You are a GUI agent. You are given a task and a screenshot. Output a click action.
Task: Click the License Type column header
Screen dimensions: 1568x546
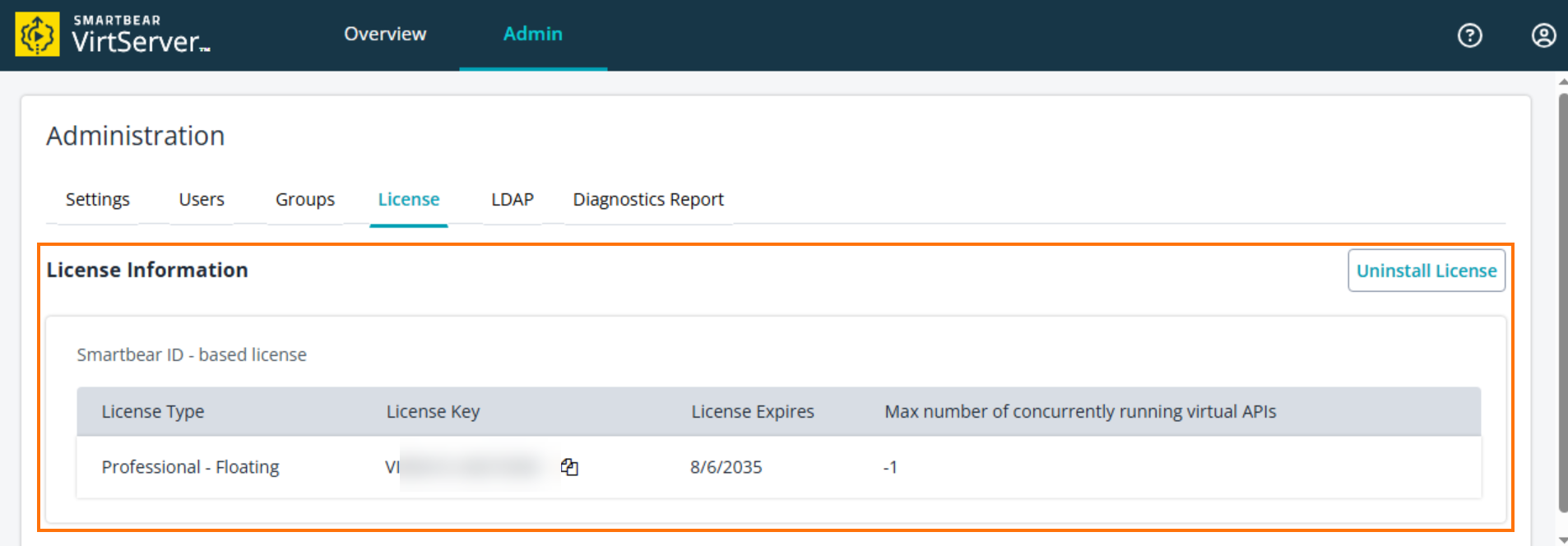coord(153,412)
